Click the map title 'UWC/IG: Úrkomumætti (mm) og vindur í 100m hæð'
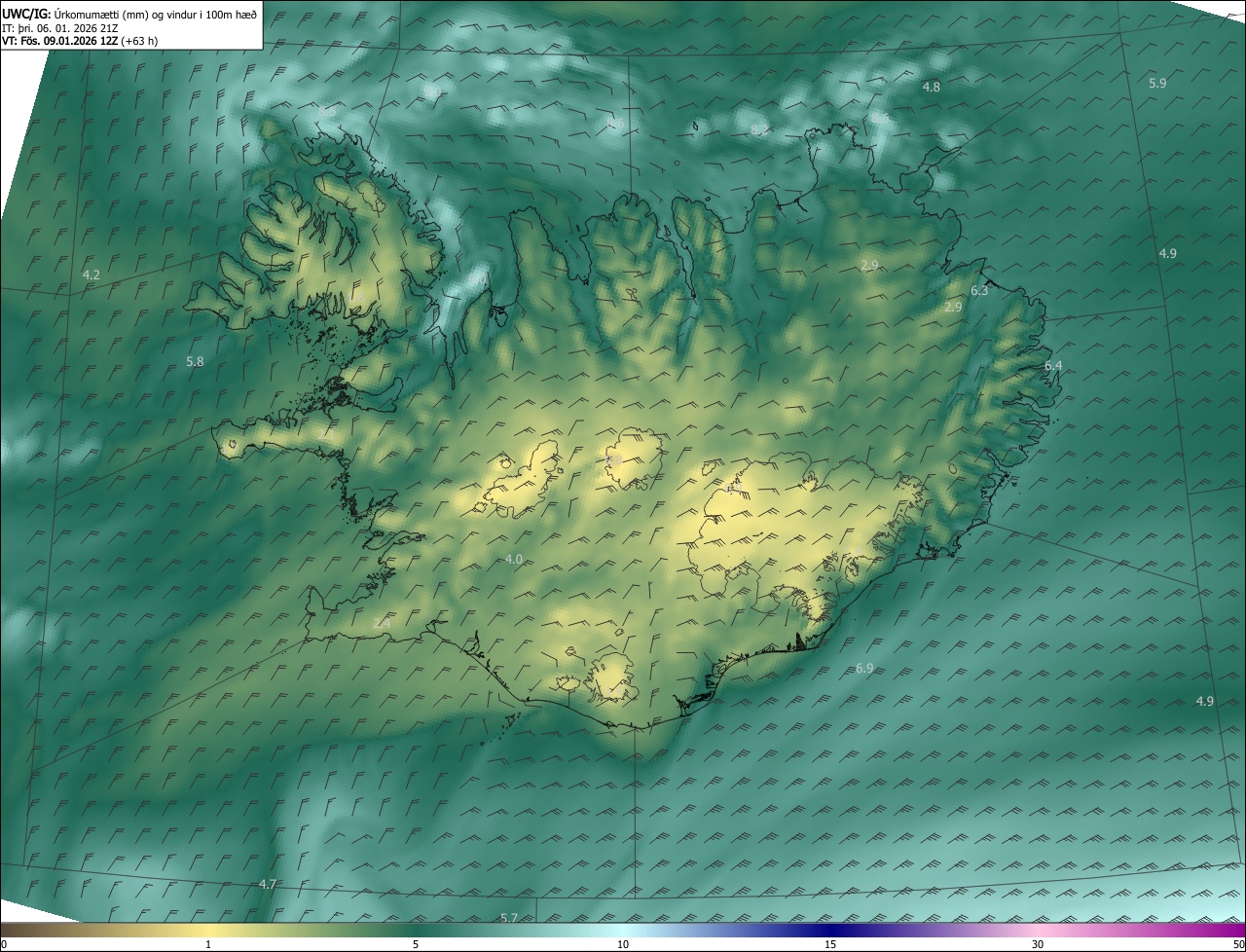Image resolution: width=1246 pixels, height=952 pixels. [129, 14]
